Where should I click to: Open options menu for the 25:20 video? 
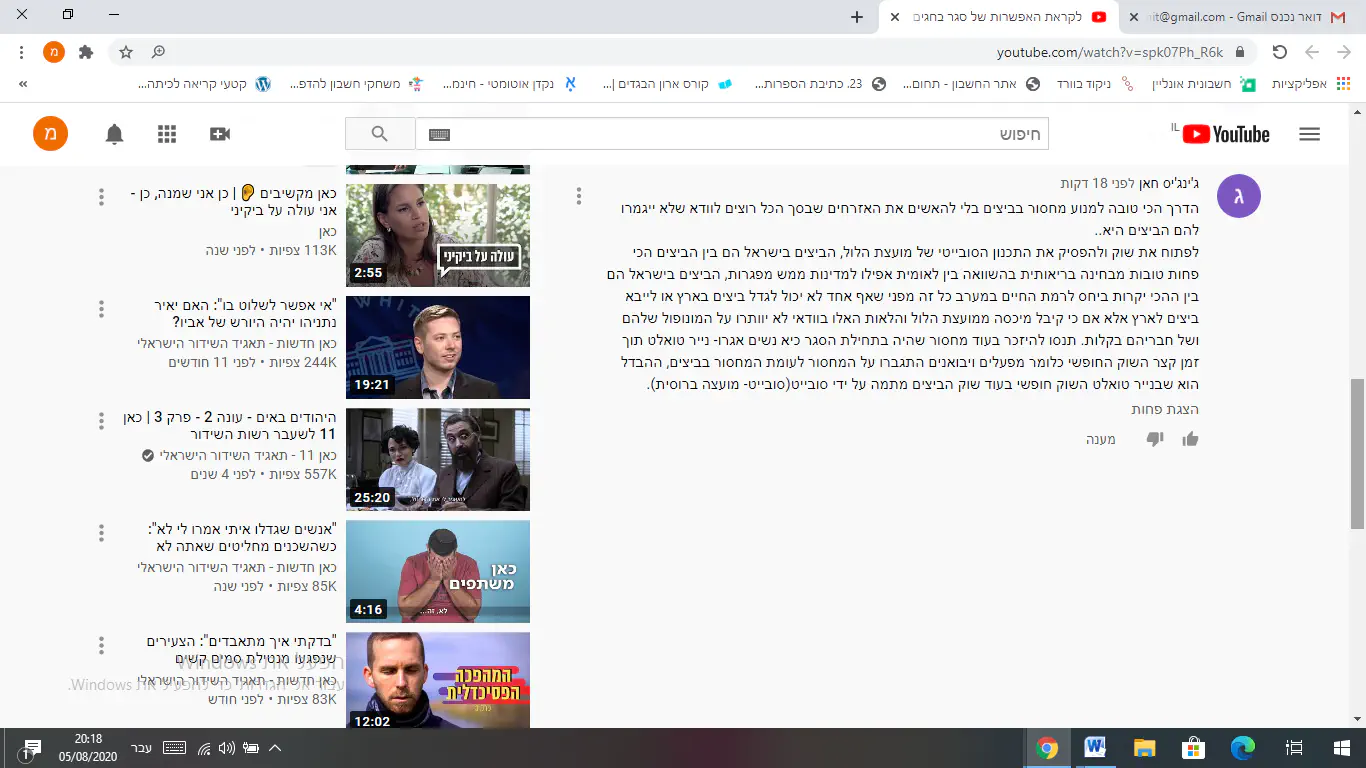coord(101,421)
